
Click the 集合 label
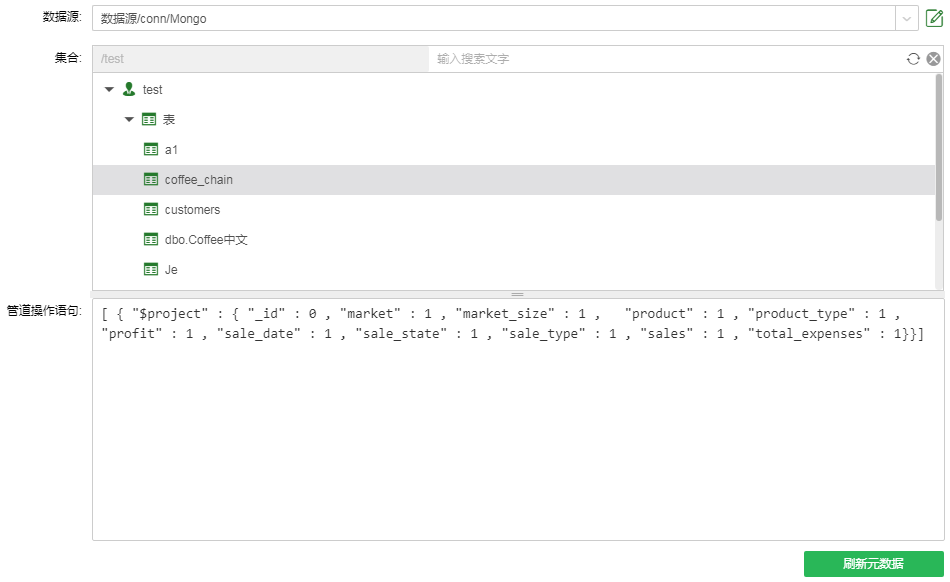68,58
